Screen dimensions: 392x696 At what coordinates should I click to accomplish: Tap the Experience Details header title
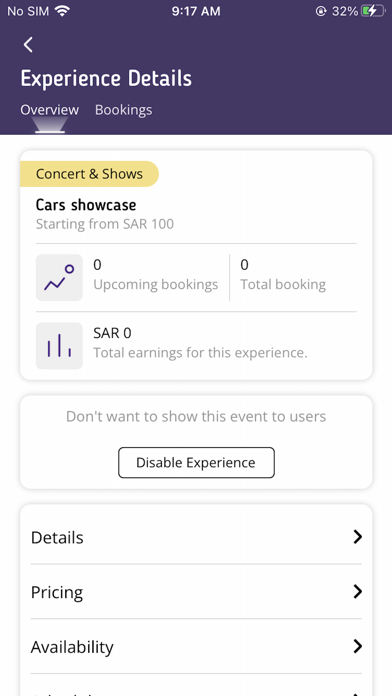[106, 78]
